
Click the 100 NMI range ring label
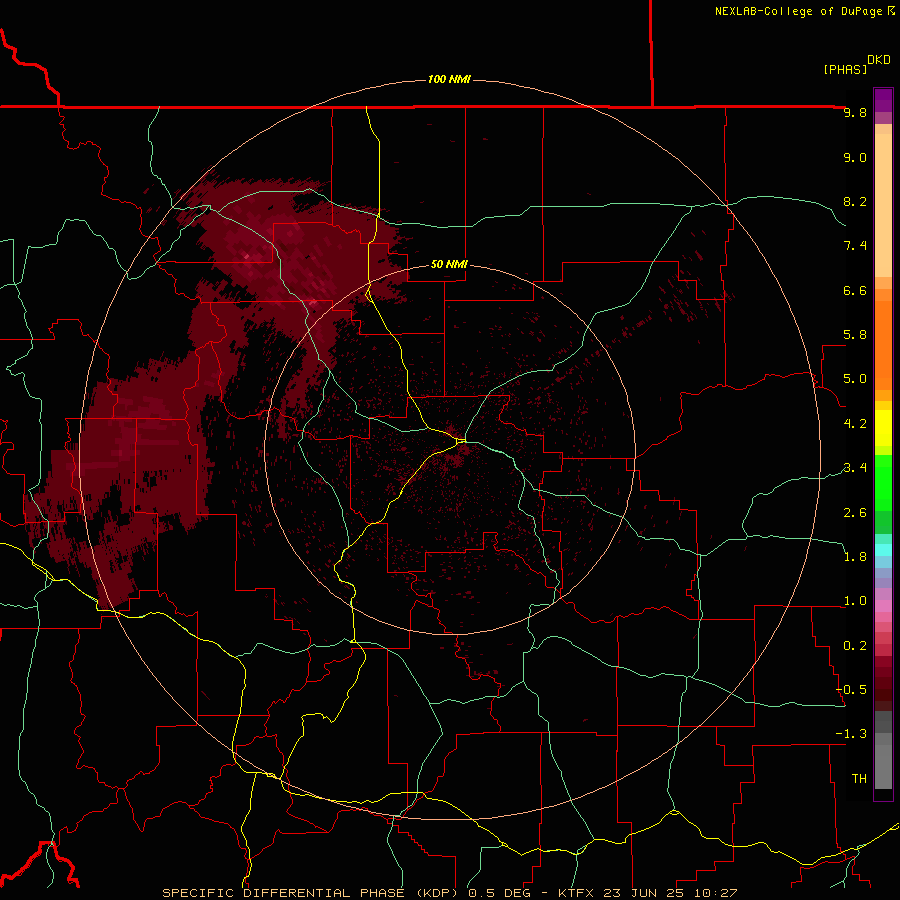[x=449, y=79]
